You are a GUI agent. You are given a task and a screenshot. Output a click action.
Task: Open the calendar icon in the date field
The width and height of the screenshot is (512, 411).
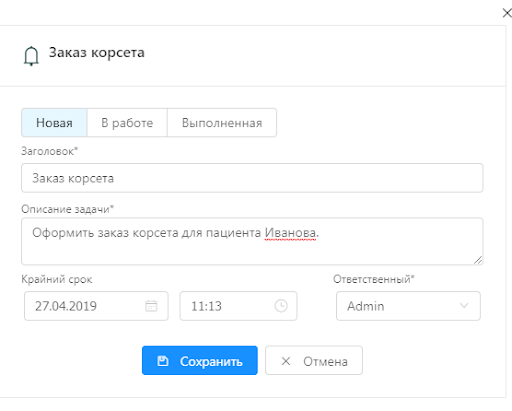tap(151, 306)
